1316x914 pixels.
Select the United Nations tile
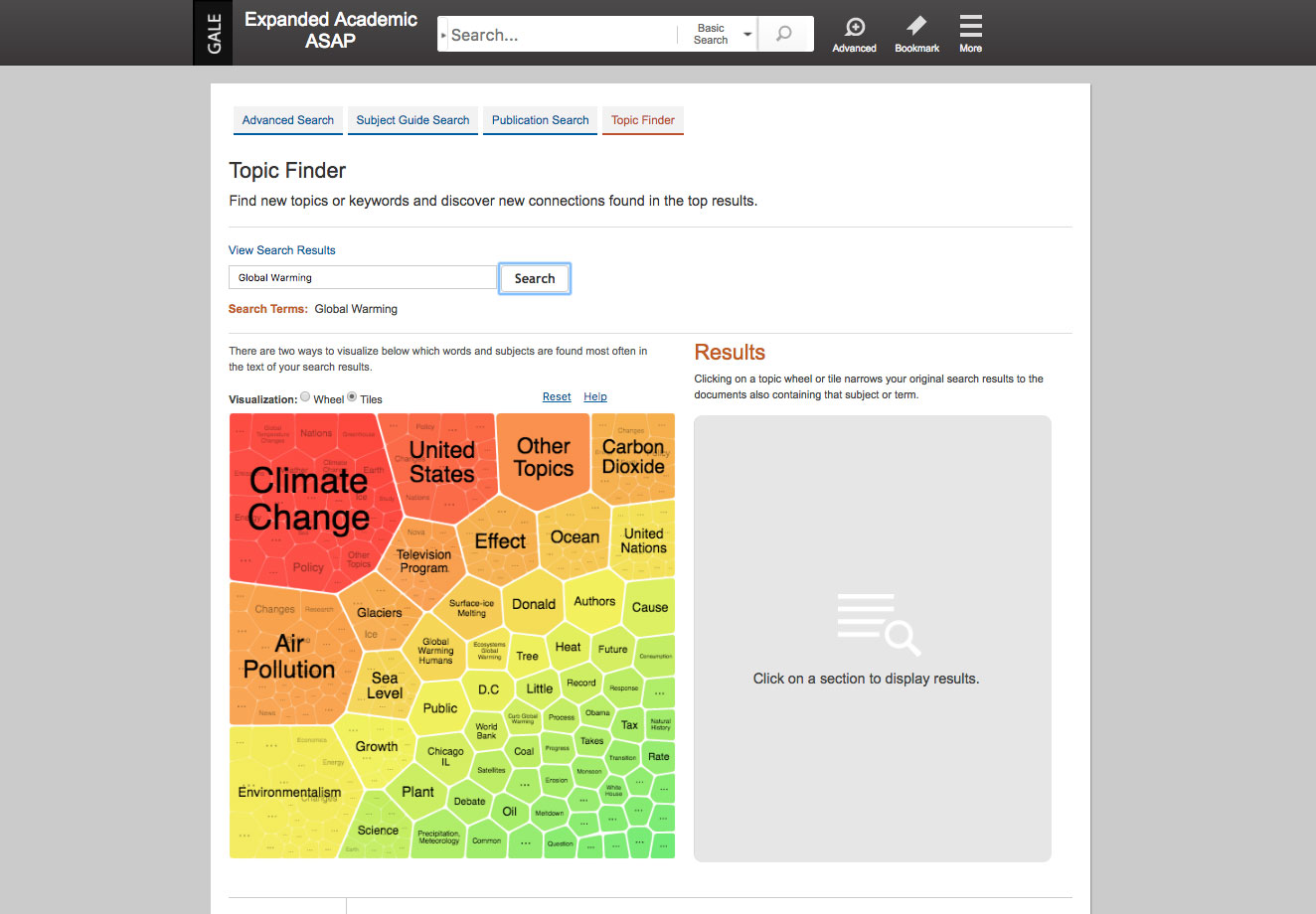(x=643, y=540)
